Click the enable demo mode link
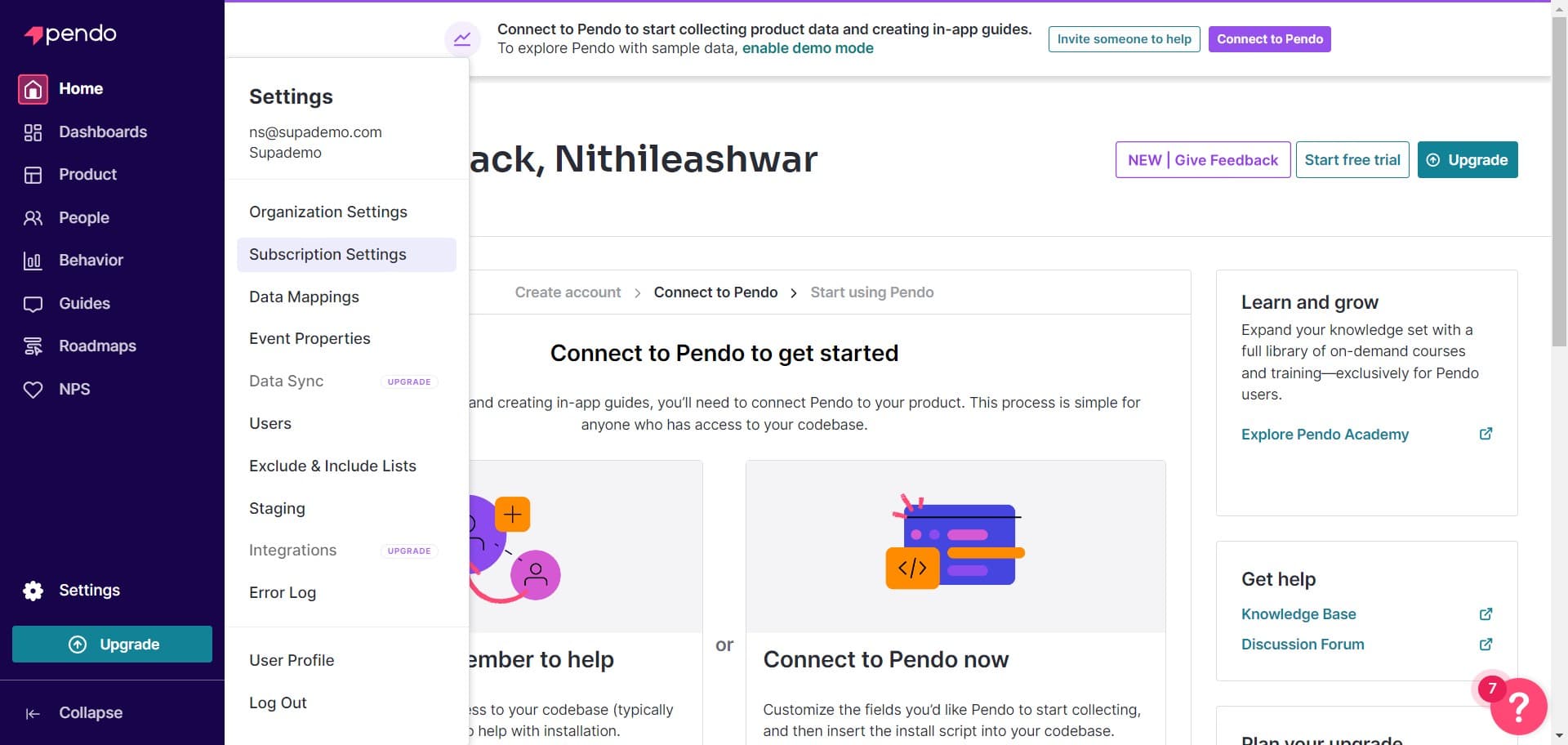Image resolution: width=1568 pixels, height=745 pixels. tap(807, 48)
